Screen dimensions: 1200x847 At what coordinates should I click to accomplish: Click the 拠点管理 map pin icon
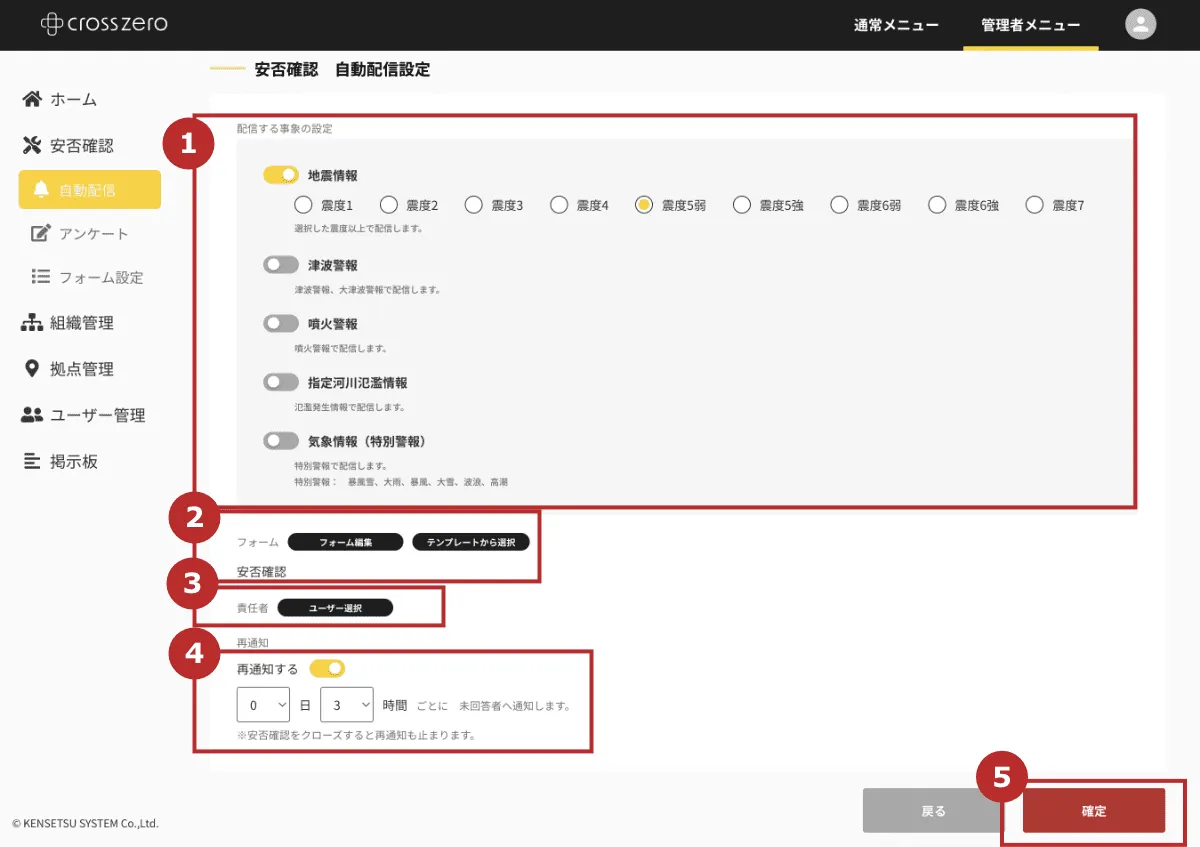click(x=33, y=368)
